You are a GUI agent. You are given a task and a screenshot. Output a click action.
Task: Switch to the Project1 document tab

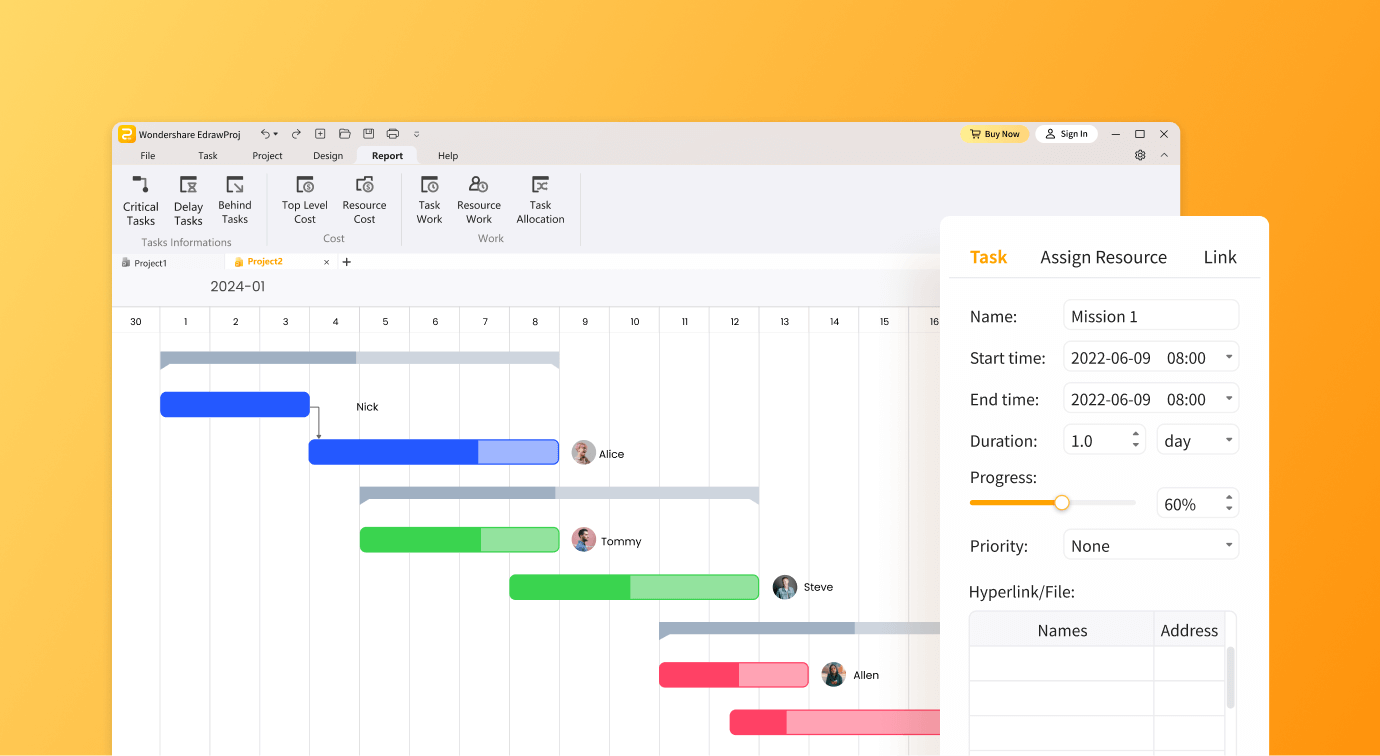[150, 263]
